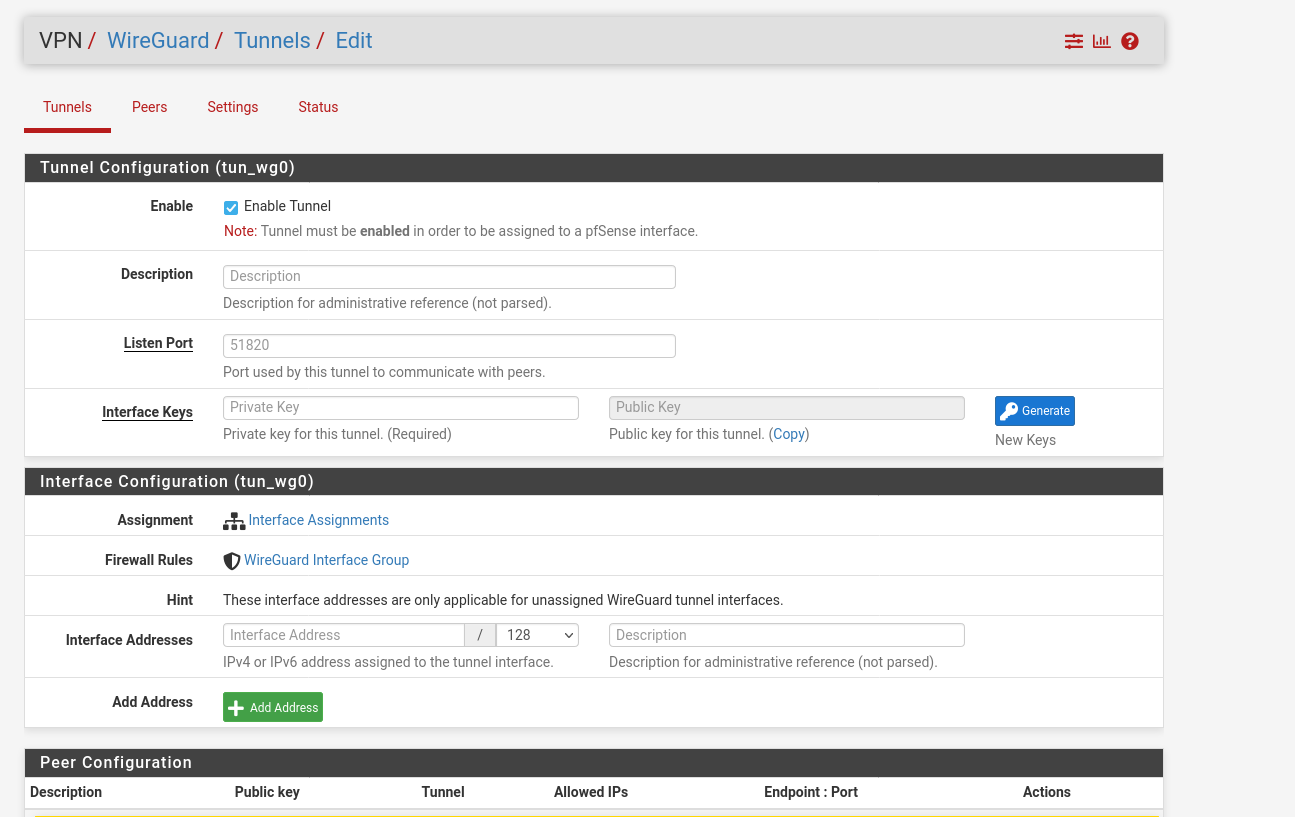Click the Public Key field
The image size is (1295, 817).
point(787,408)
